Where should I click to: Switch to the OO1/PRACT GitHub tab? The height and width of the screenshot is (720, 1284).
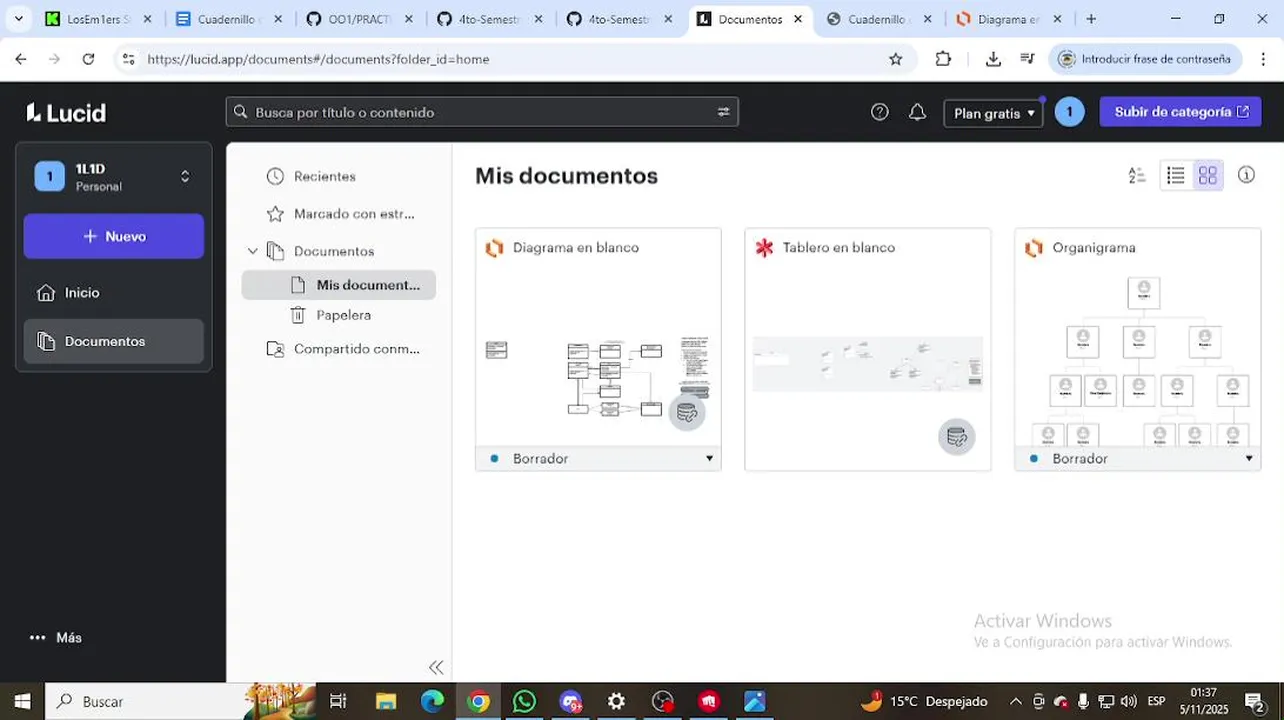[x=358, y=19]
